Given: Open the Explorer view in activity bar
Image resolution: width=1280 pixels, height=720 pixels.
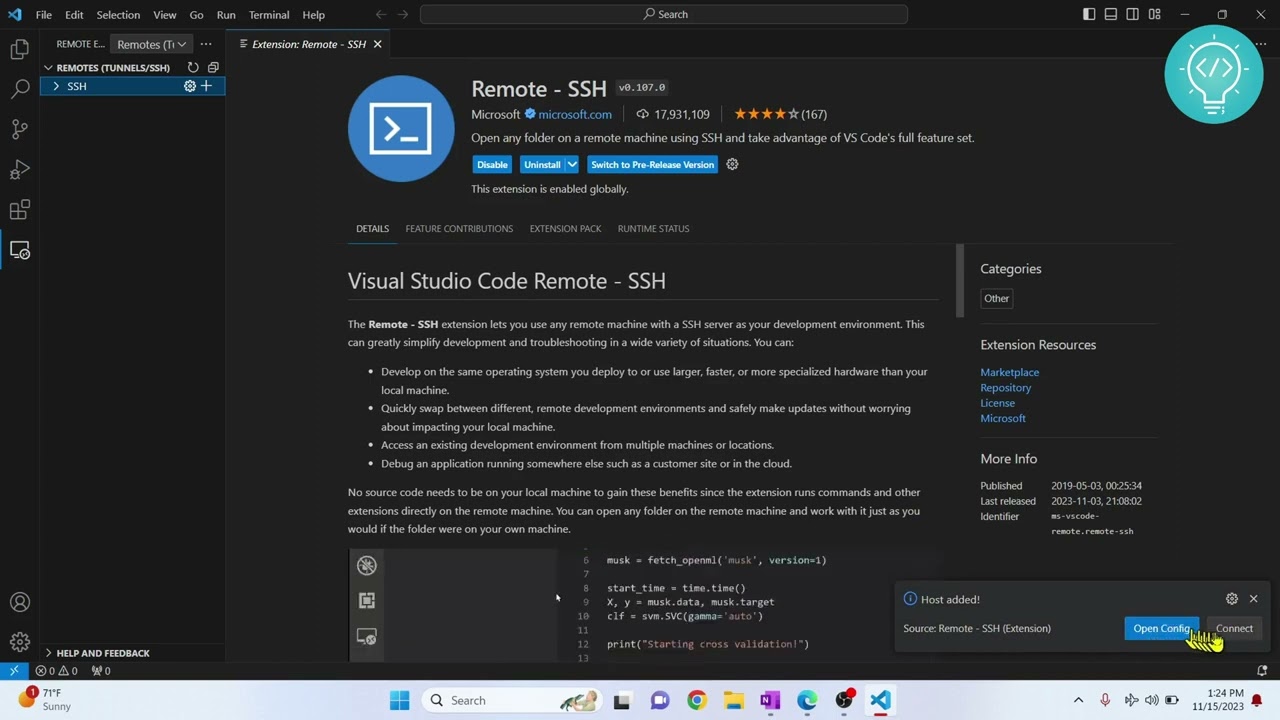Looking at the screenshot, I should 19,49.
